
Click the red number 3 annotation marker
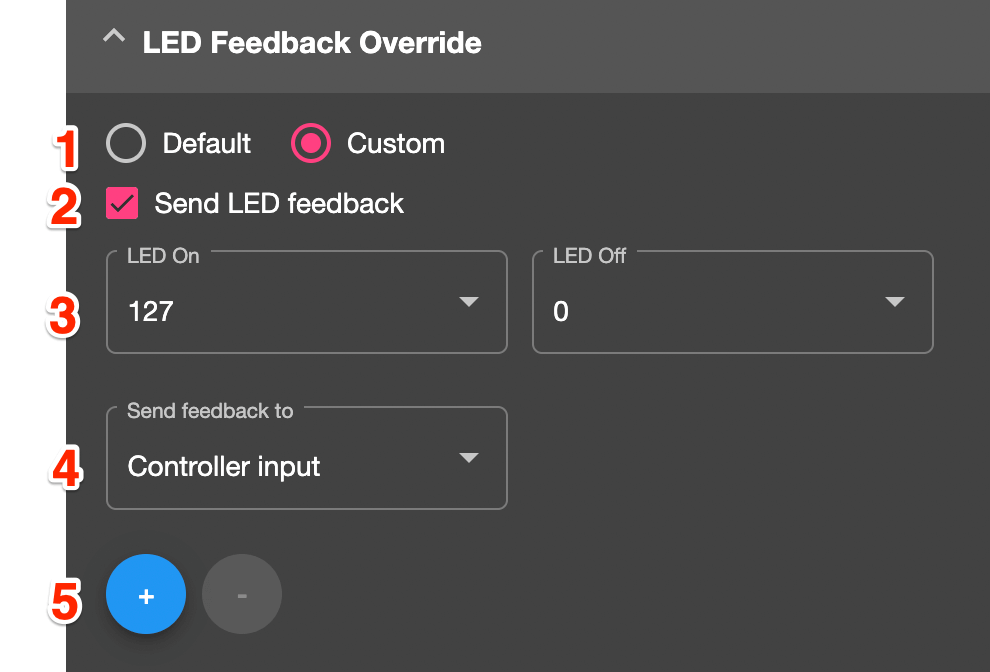pos(64,315)
